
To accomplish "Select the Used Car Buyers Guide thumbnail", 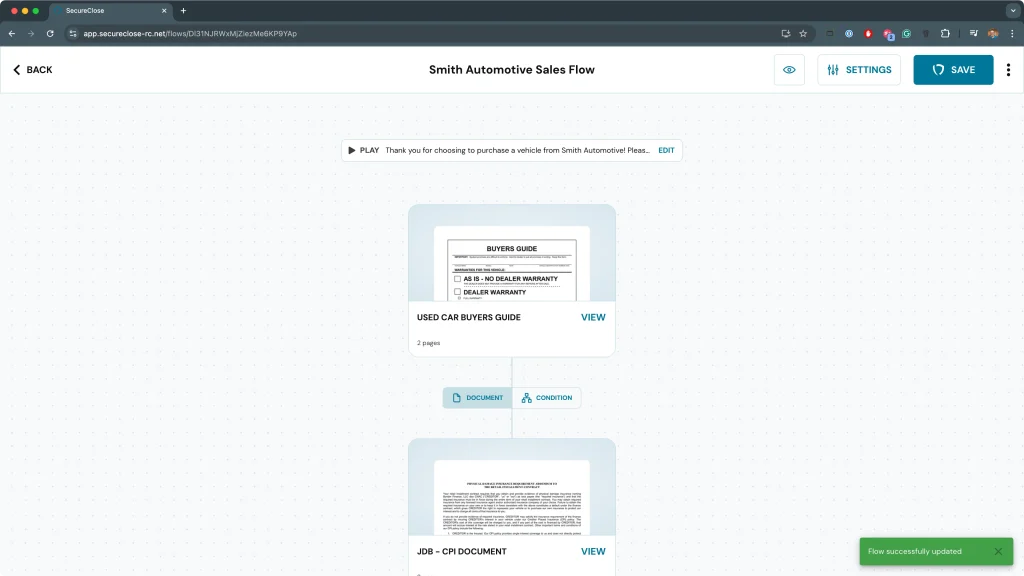I will tap(511, 262).
